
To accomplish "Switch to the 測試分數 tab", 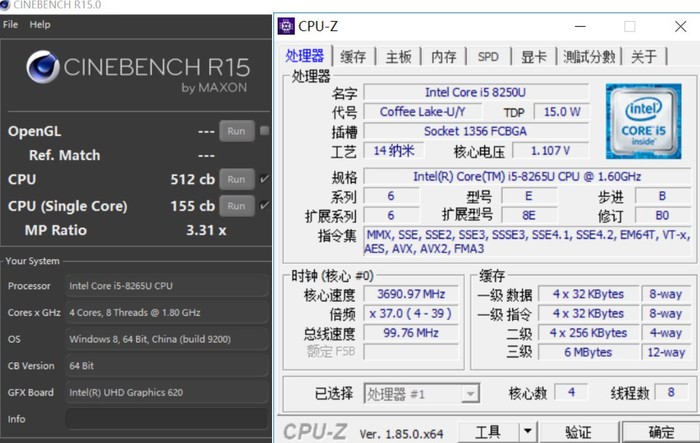I will 589,57.
